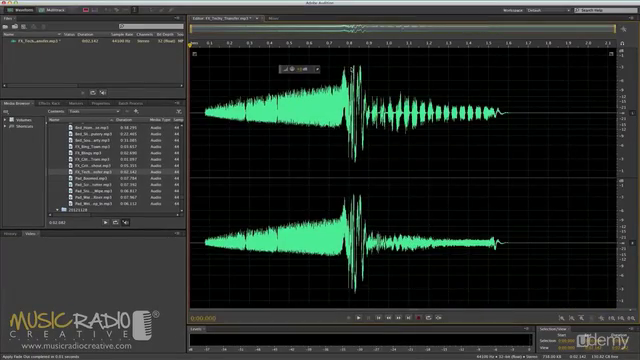Switch to Waveform editor view
The height and width of the screenshot is (360, 640).
point(20,10)
